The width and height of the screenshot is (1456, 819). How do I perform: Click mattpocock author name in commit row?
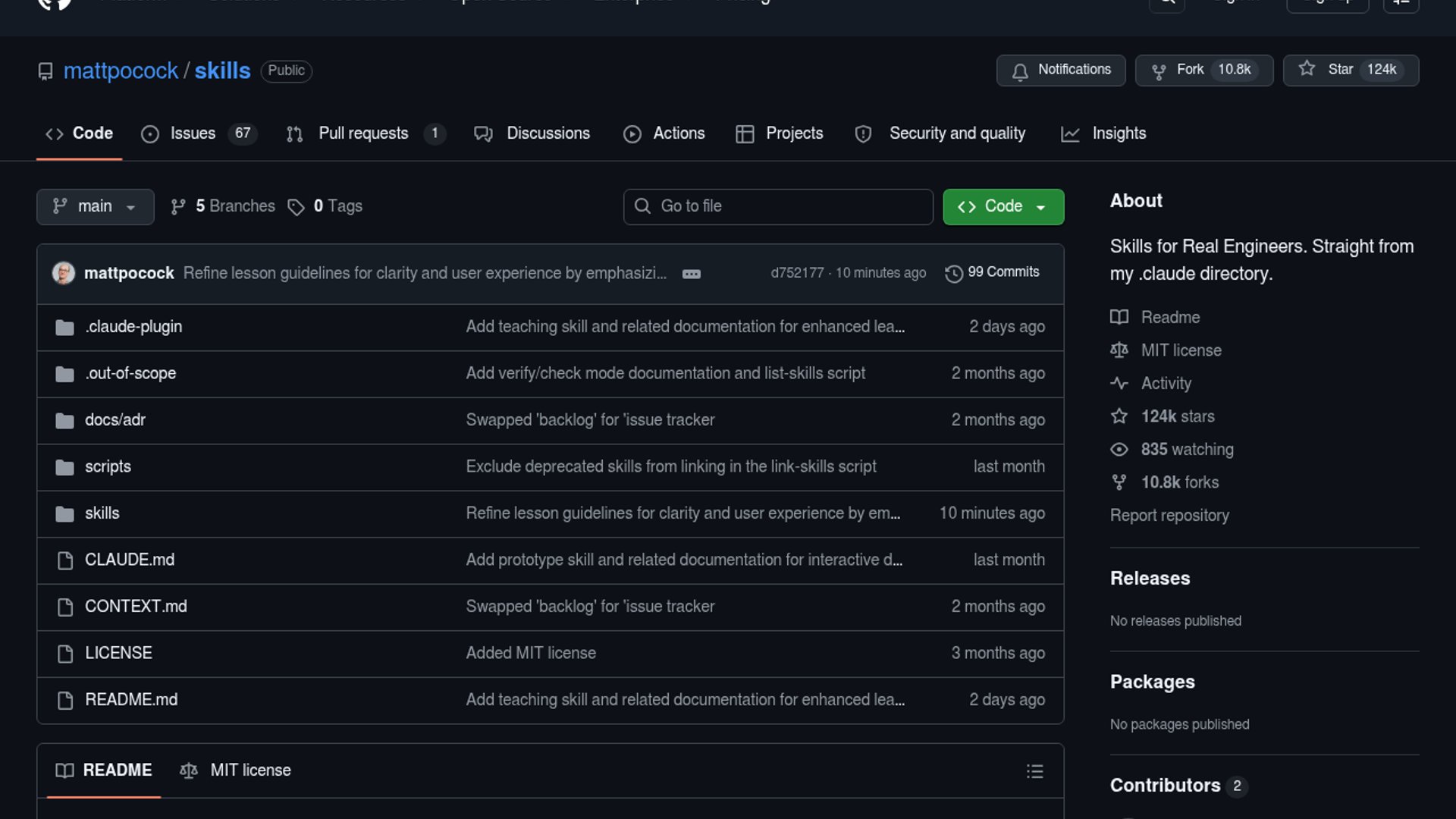[129, 274]
